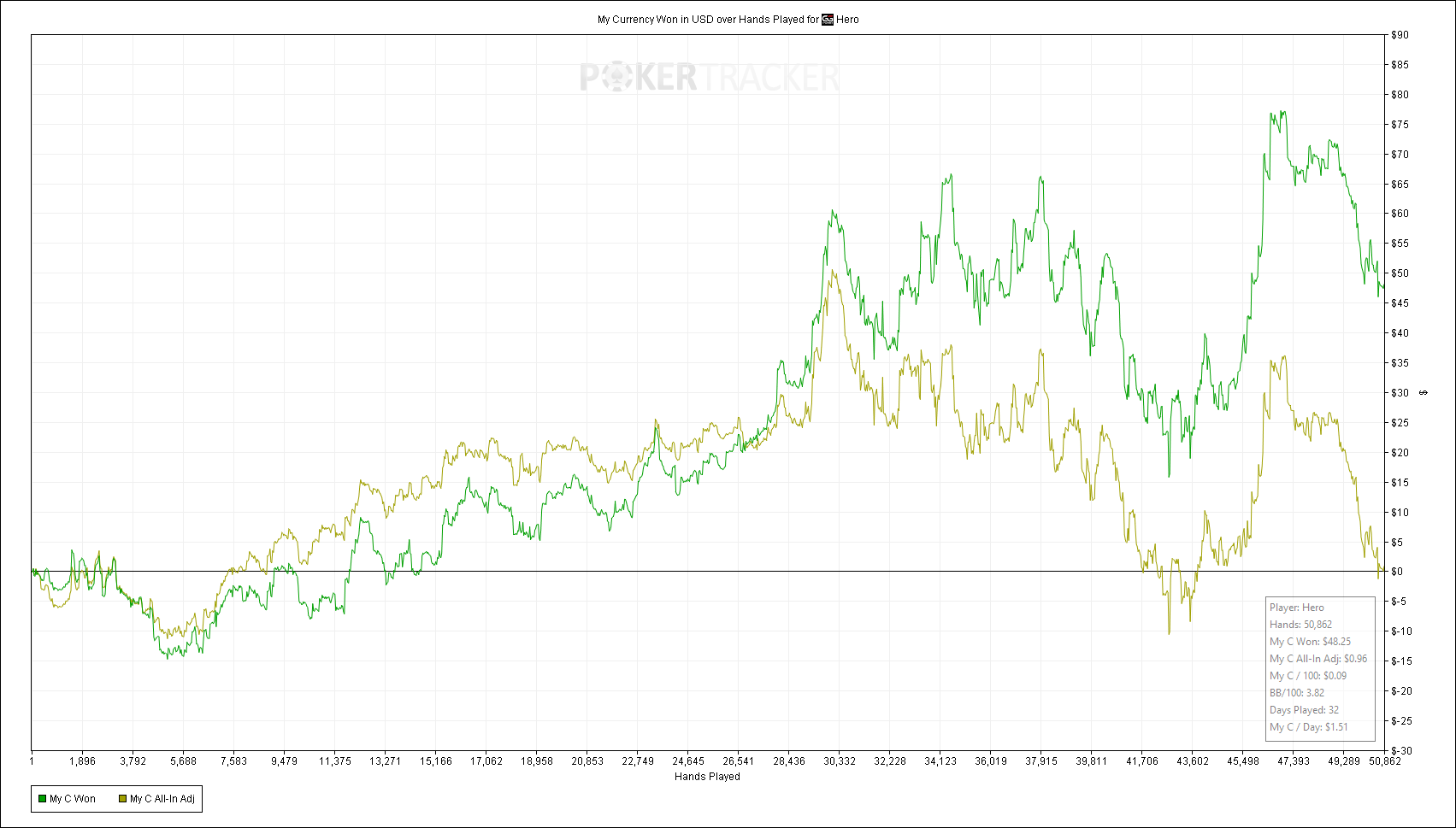Click the "$70" y-axis label

[x=1400, y=155]
